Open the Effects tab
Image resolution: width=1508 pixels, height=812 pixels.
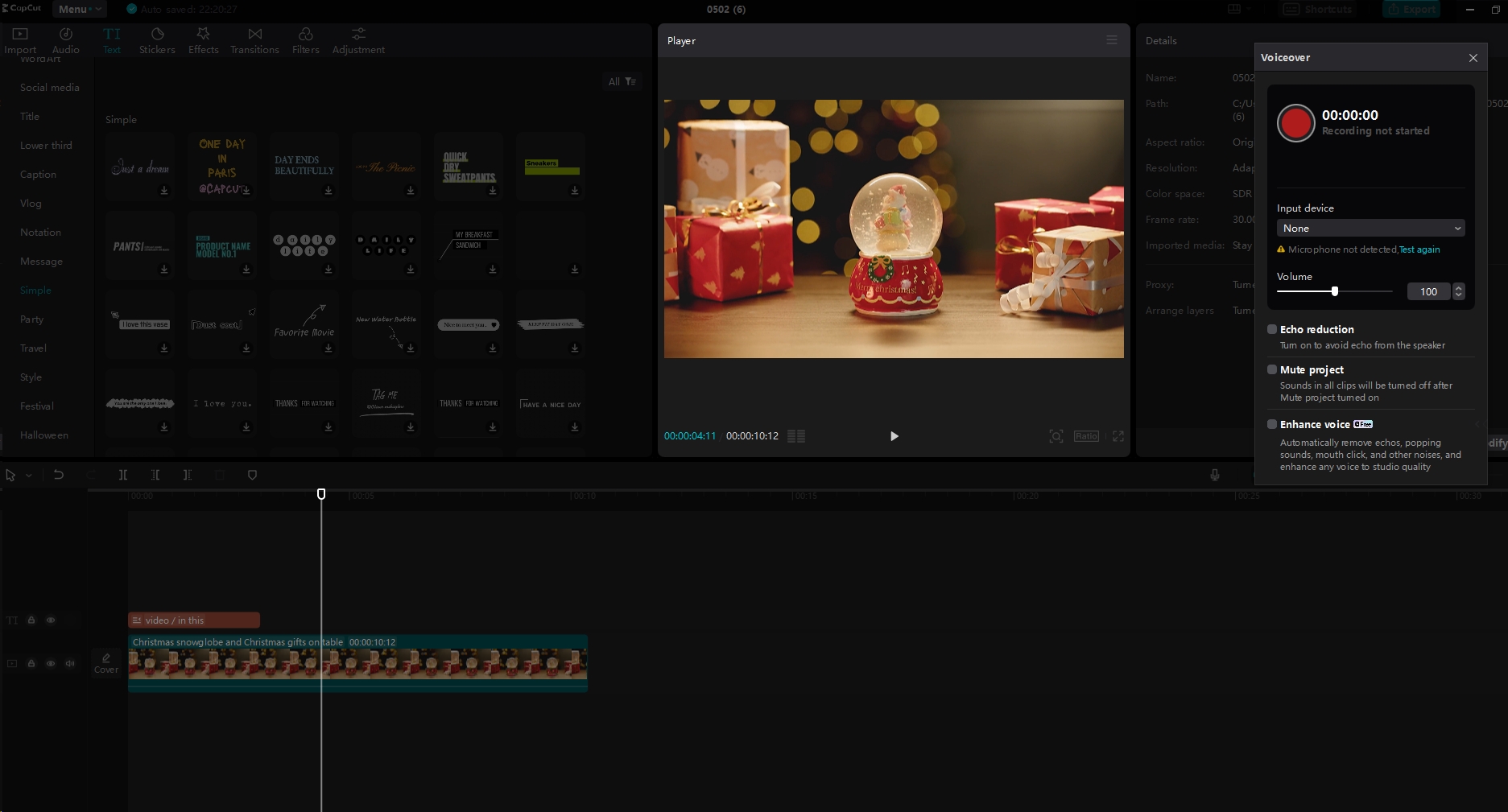click(x=204, y=40)
